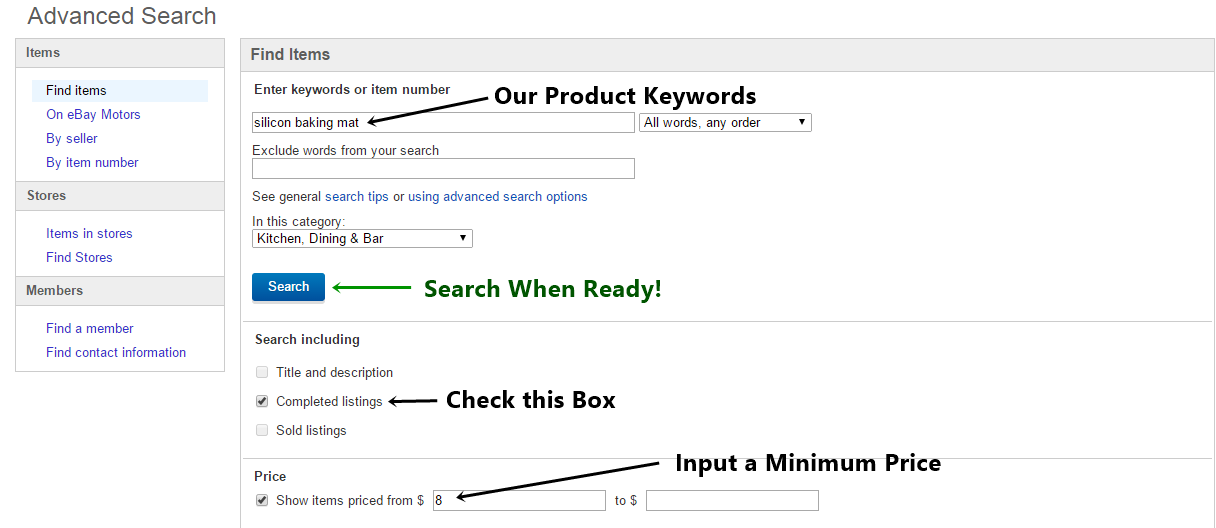Viewport: 1216px width, 528px height.
Task: Open On eBay Motors sidebar link
Action: pos(93,114)
